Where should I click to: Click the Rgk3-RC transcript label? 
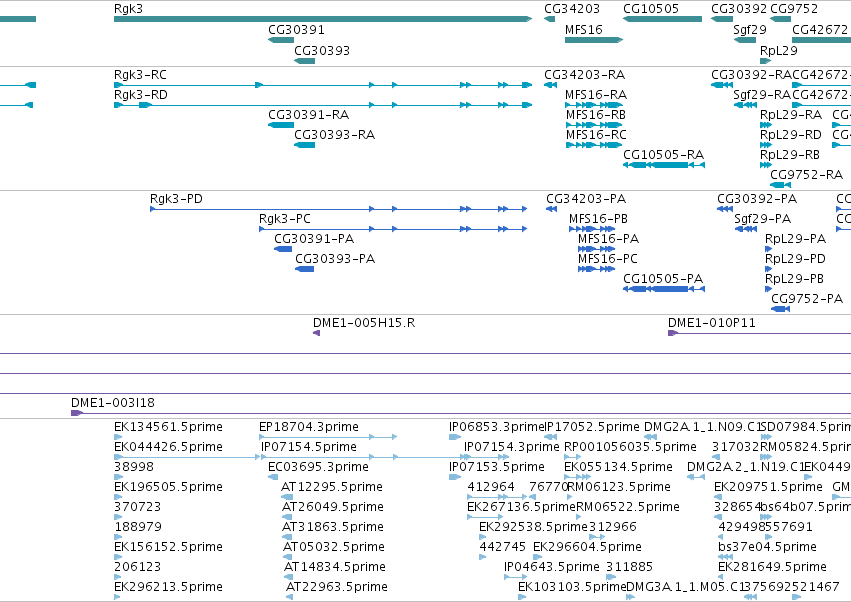[141, 74]
